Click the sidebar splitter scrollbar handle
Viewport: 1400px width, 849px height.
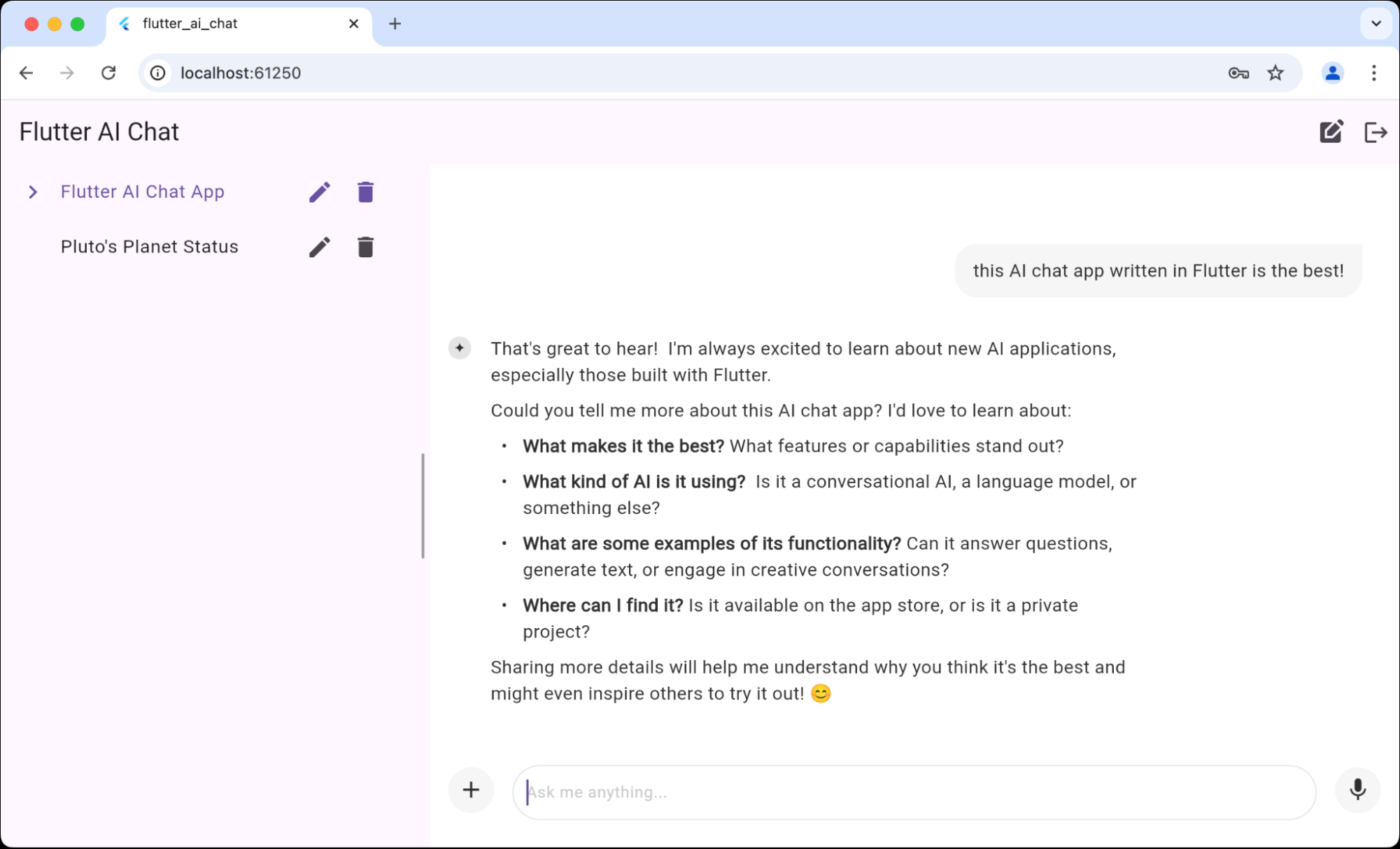(x=423, y=506)
